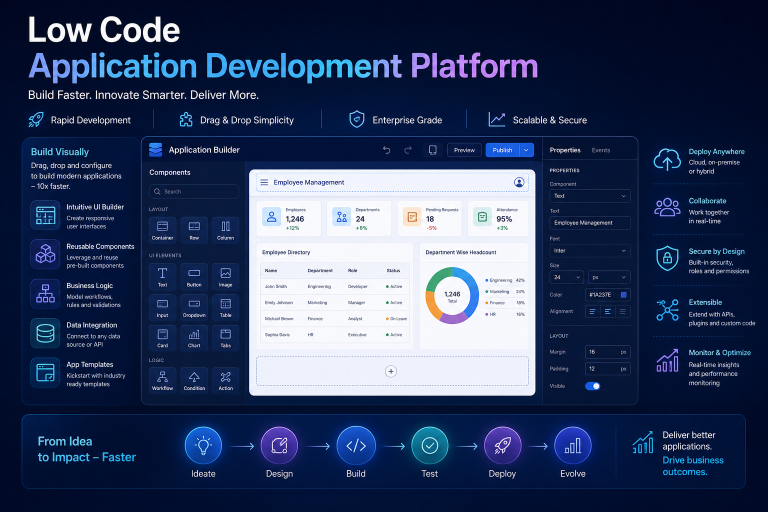The image size is (768, 512).
Task: Click the donut chart in Department Wise Headcount
Action: pyautogui.click(x=452, y=295)
